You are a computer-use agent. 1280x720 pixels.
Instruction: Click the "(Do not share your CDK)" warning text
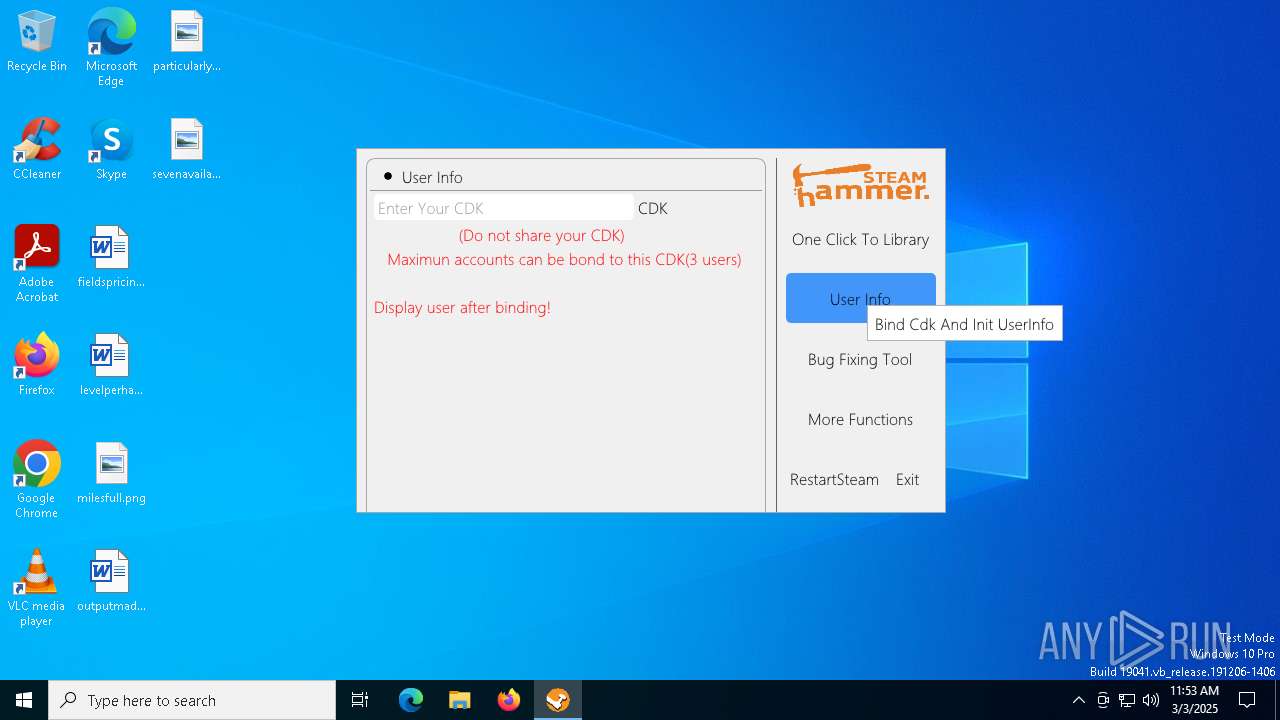pos(542,235)
